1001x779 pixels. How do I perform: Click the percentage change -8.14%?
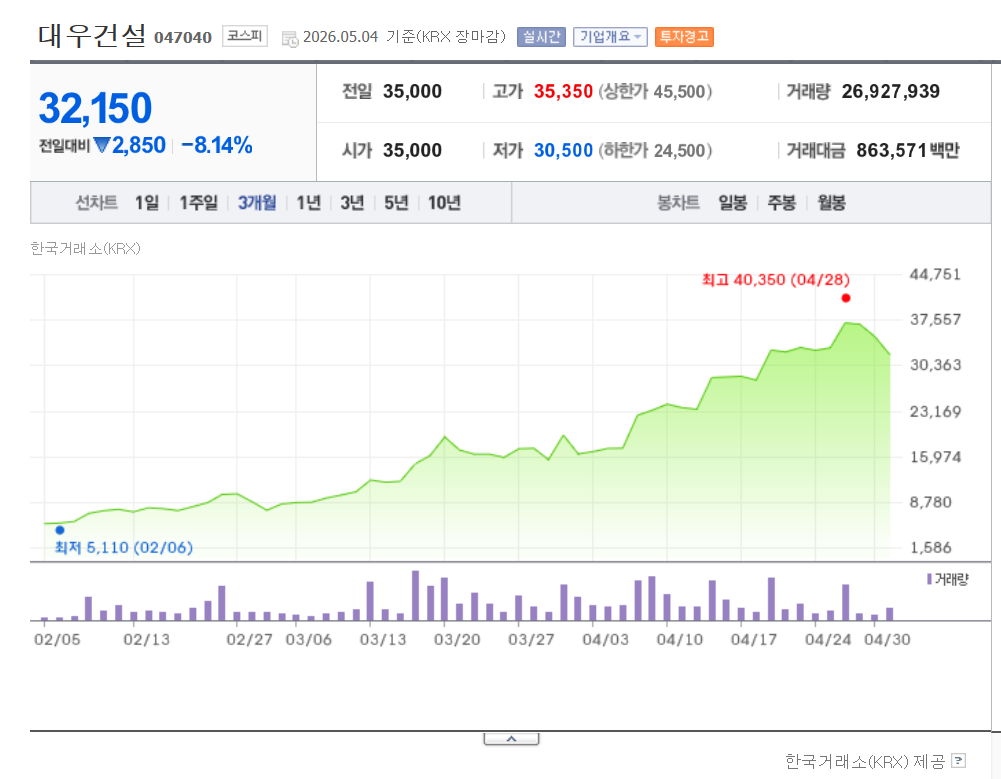(216, 146)
